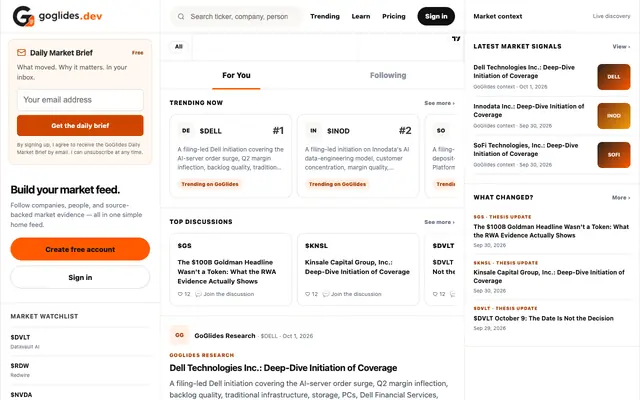Open the INOD thumbnail in Latest Market Signals
This screenshot has width=640, height=400.
coord(613,116)
